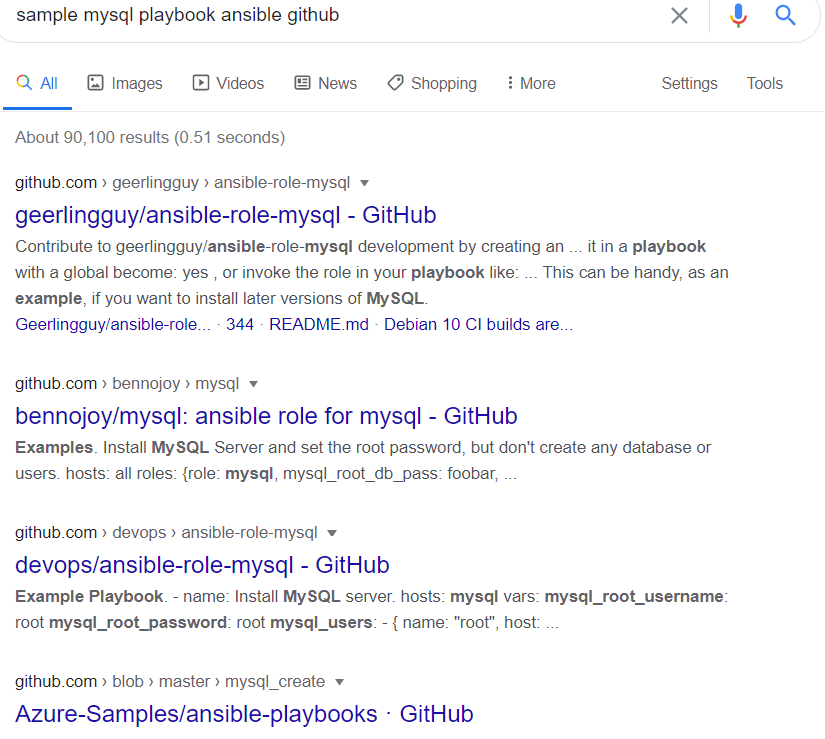Viewport: 825px width, 739px height.
Task: Click the snippet starting Examples. Install MySQL
Action: point(363,460)
